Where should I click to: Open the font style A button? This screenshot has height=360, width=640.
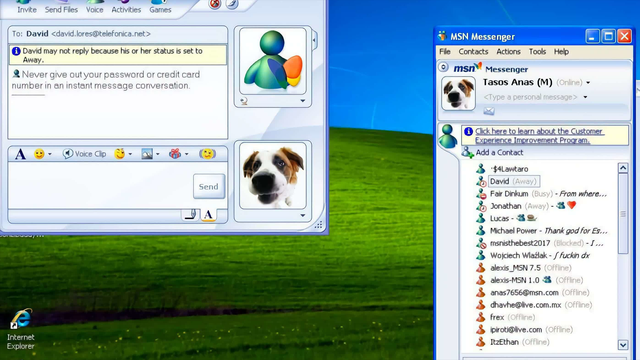[x=20, y=154]
